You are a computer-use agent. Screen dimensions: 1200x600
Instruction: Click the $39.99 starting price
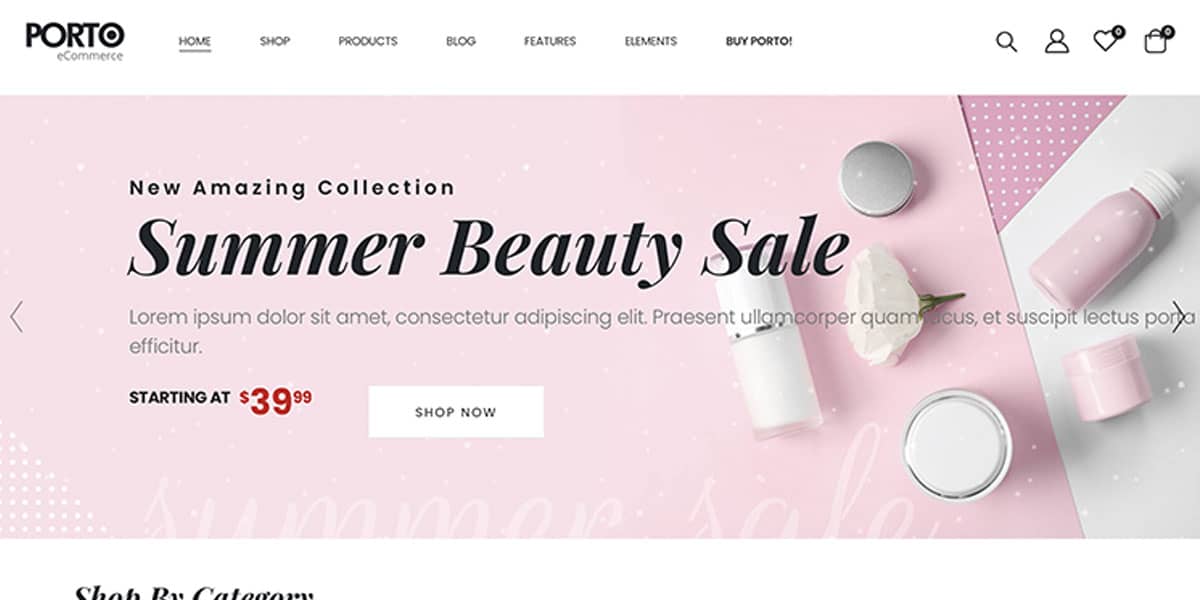[x=276, y=400]
